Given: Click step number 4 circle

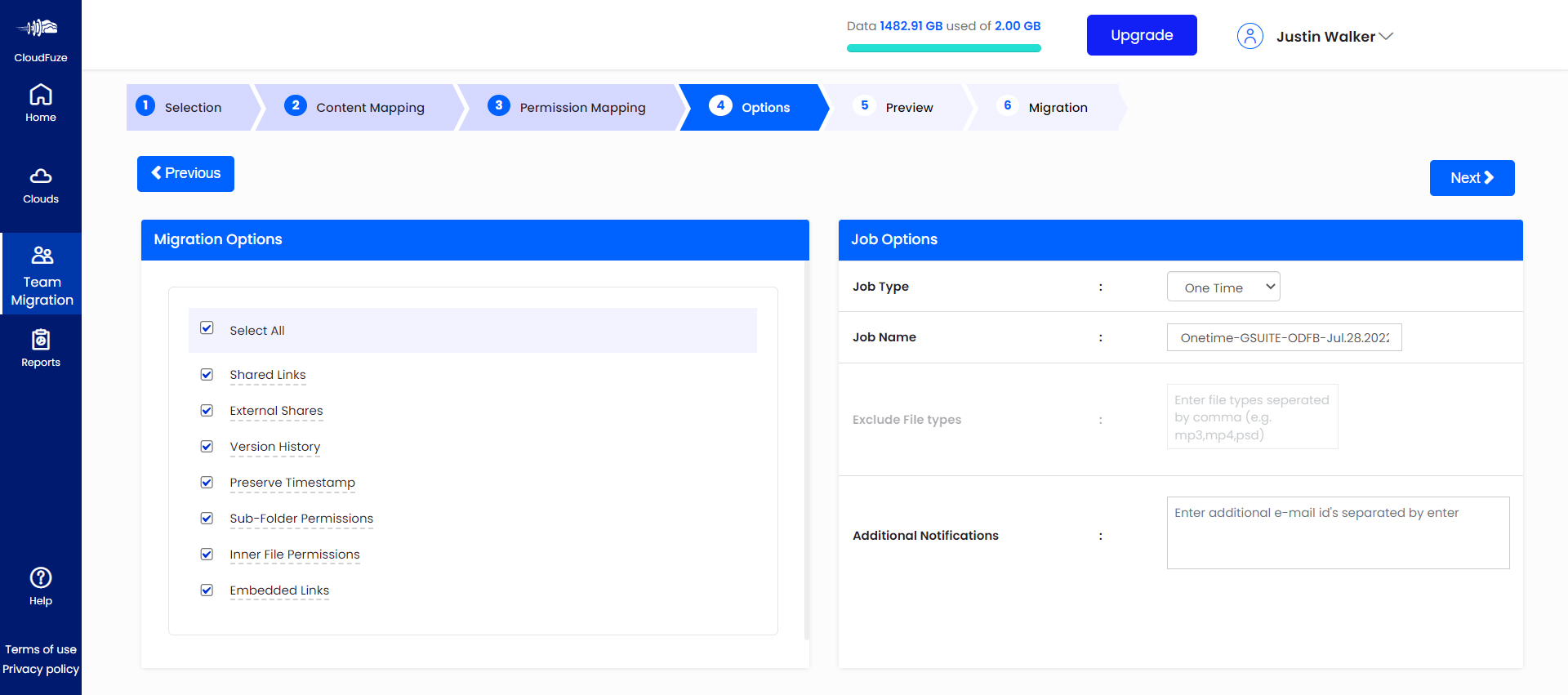Looking at the screenshot, I should 720,105.
